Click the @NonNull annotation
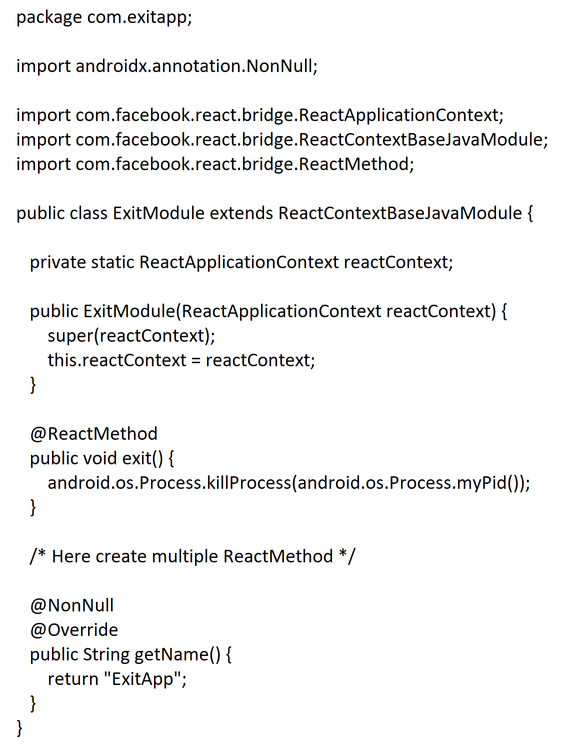The height and width of the screenshot is (748, 576). 72,605
